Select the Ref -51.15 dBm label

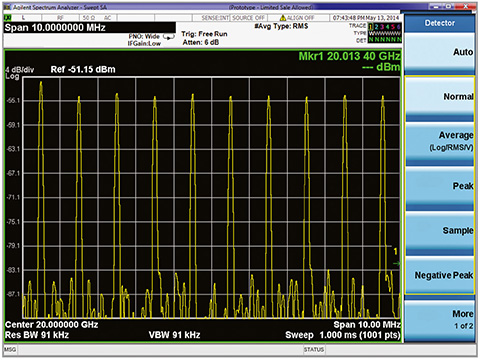click(x=83, y=69)
